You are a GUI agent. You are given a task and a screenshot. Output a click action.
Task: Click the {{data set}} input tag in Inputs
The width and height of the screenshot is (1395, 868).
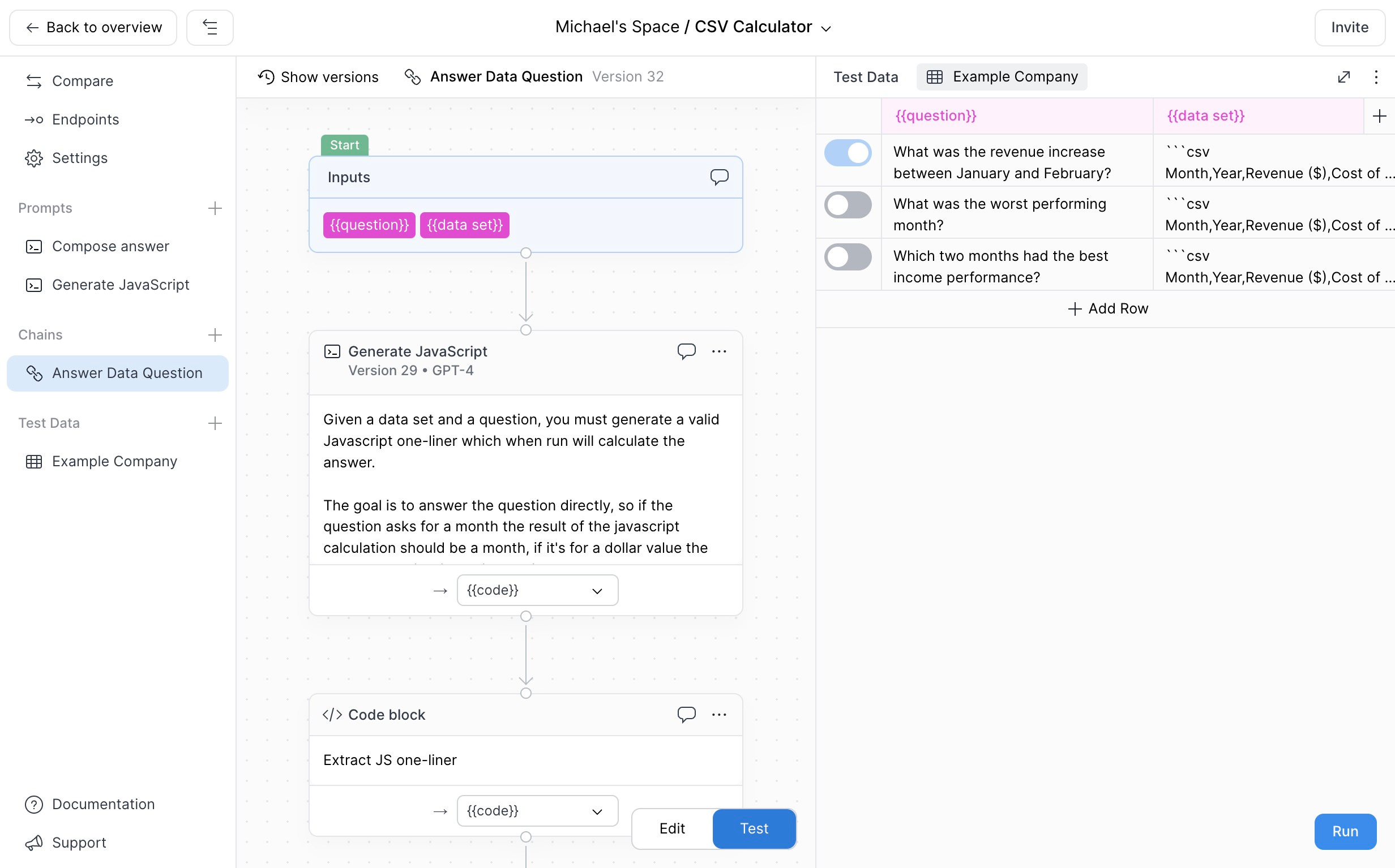tap(465, 225)
